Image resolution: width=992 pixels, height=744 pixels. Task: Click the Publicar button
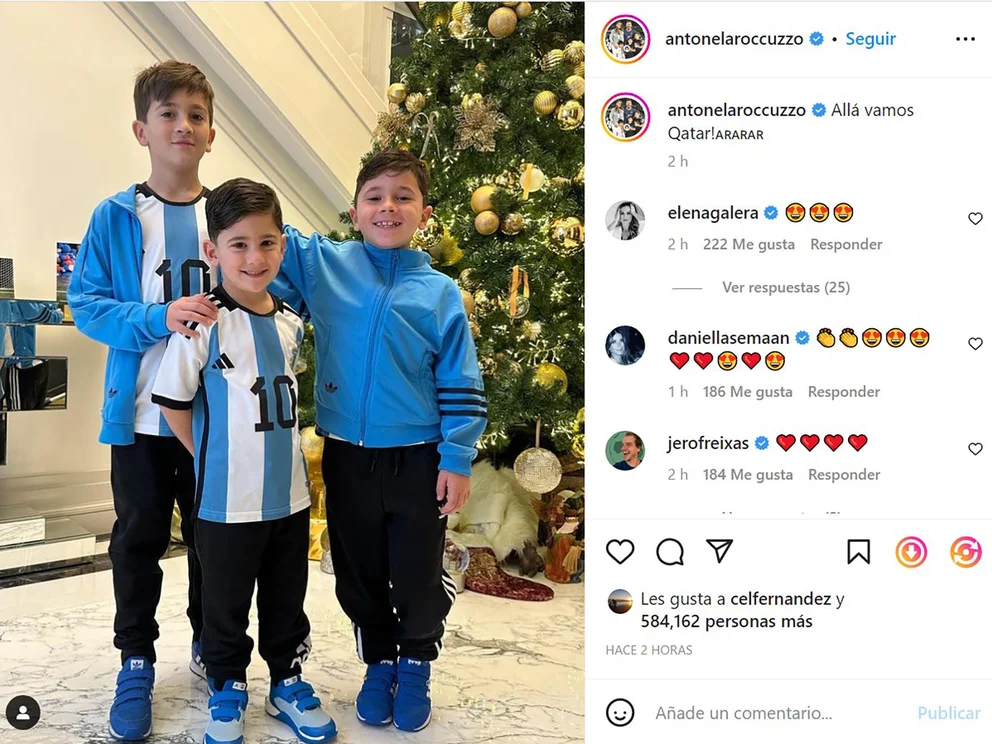click(x=948, y=714)
